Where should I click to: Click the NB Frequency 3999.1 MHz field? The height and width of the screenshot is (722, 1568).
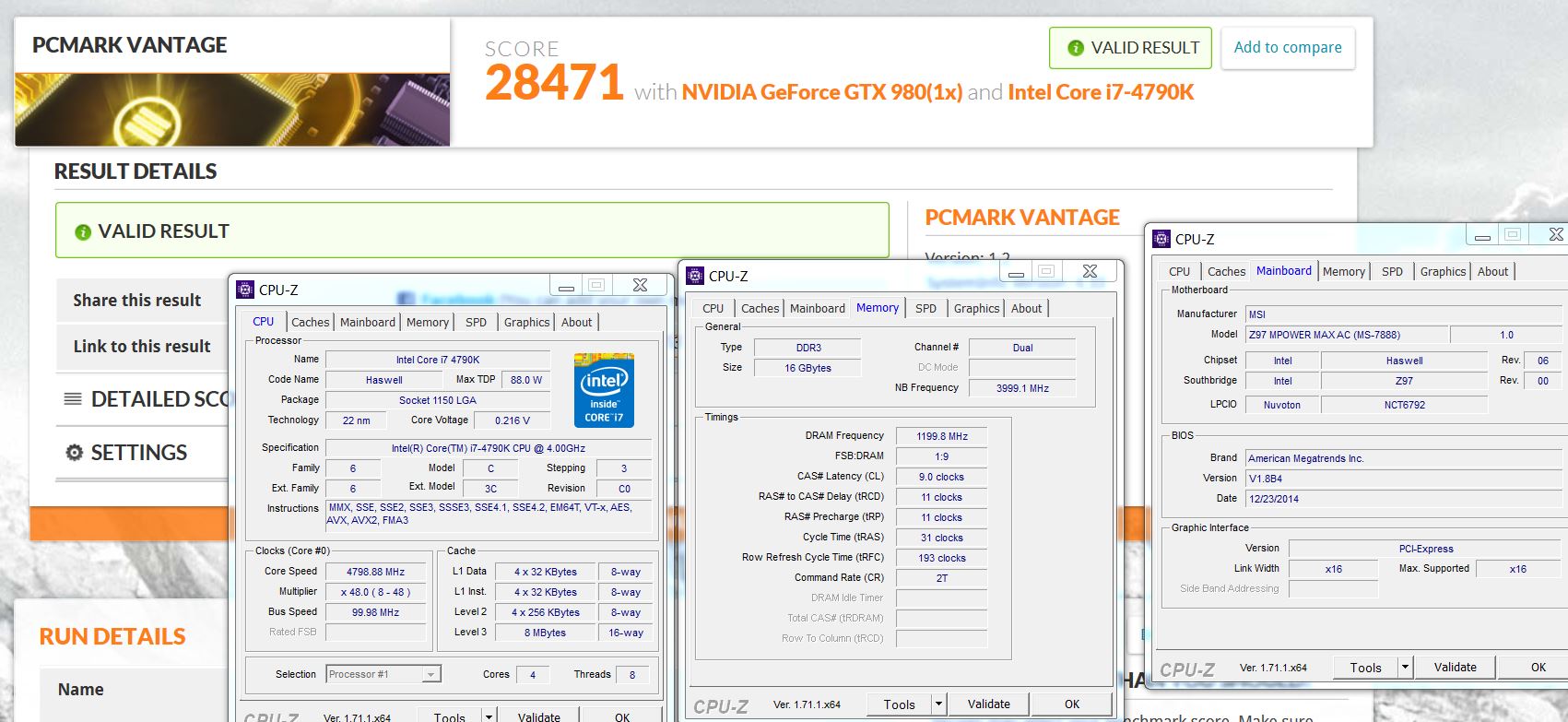[x=1022, y=388]
